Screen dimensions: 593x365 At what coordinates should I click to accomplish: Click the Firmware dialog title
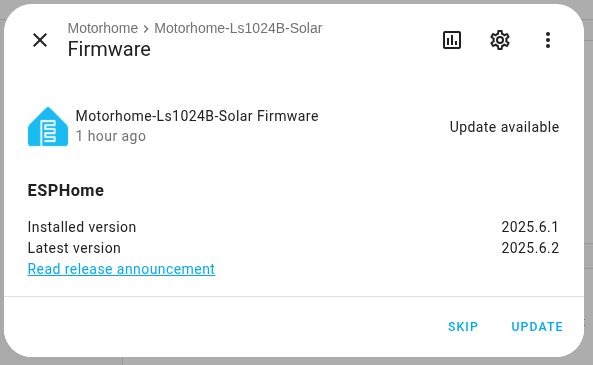click(109, 49)
